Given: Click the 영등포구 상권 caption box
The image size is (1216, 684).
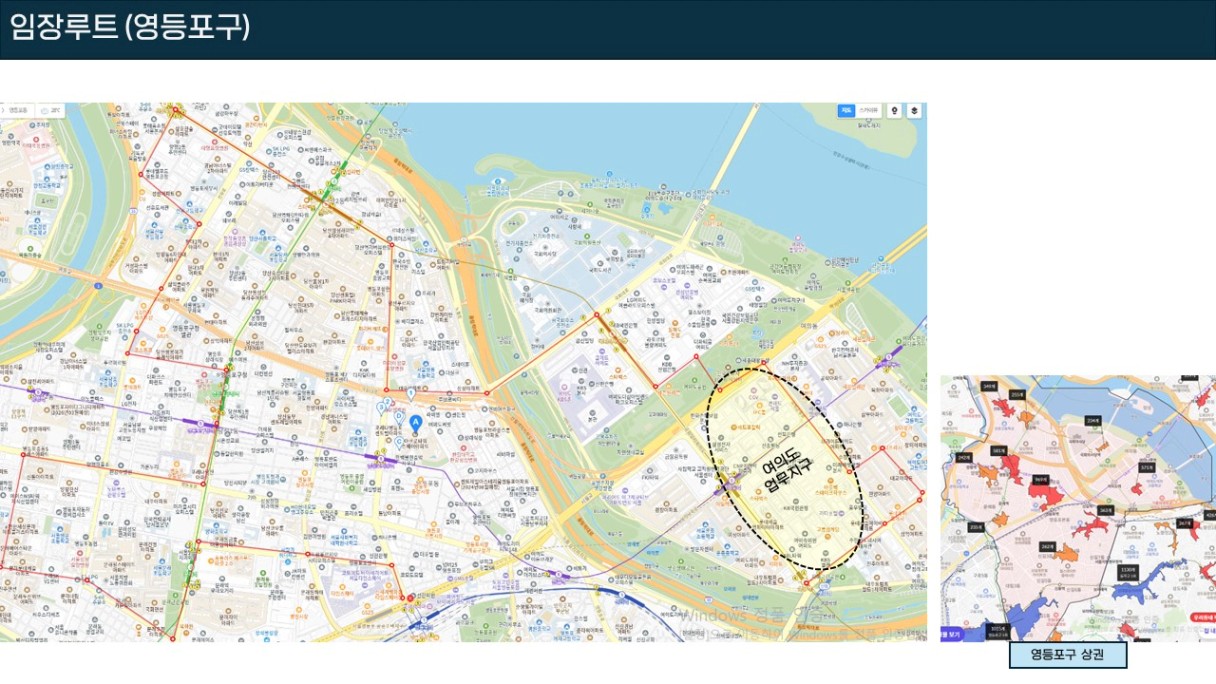Looking at the screenshot, I should [1067, 655].
